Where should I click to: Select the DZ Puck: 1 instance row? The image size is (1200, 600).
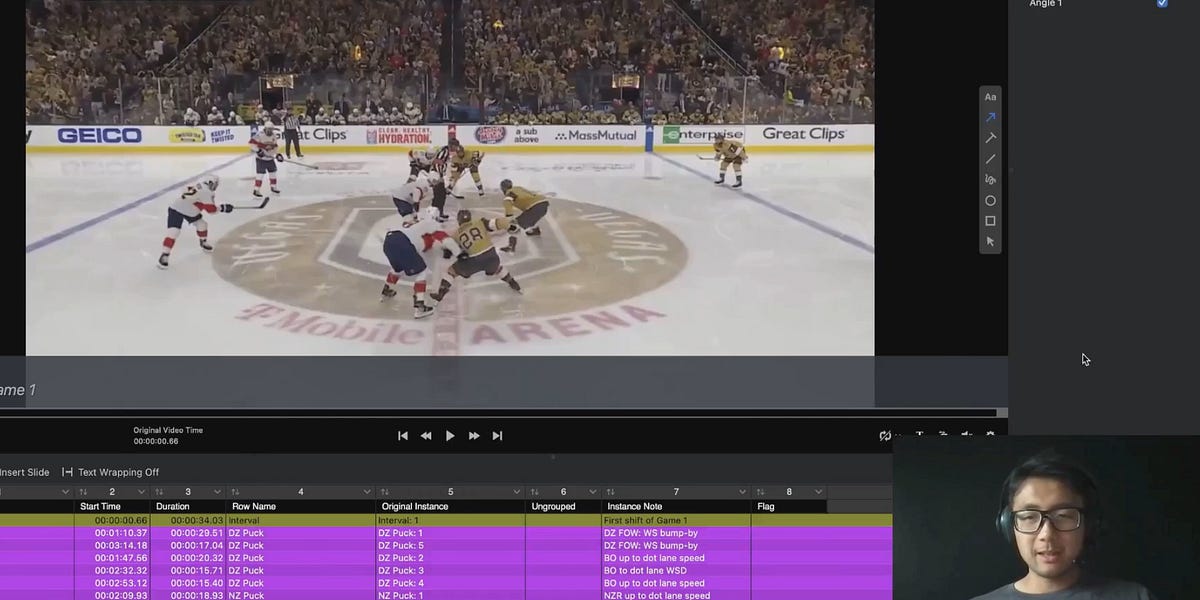(400, 532)
